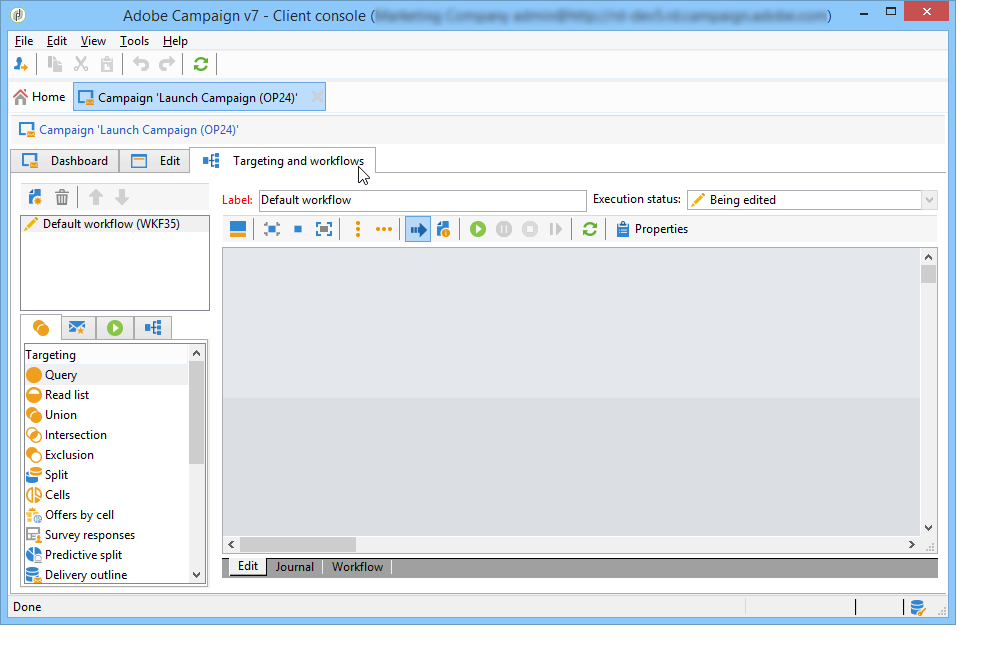The width and height of the screenshot is (989, 655).
Task: Open the campaign Edit tab
Action: point(155,161)
